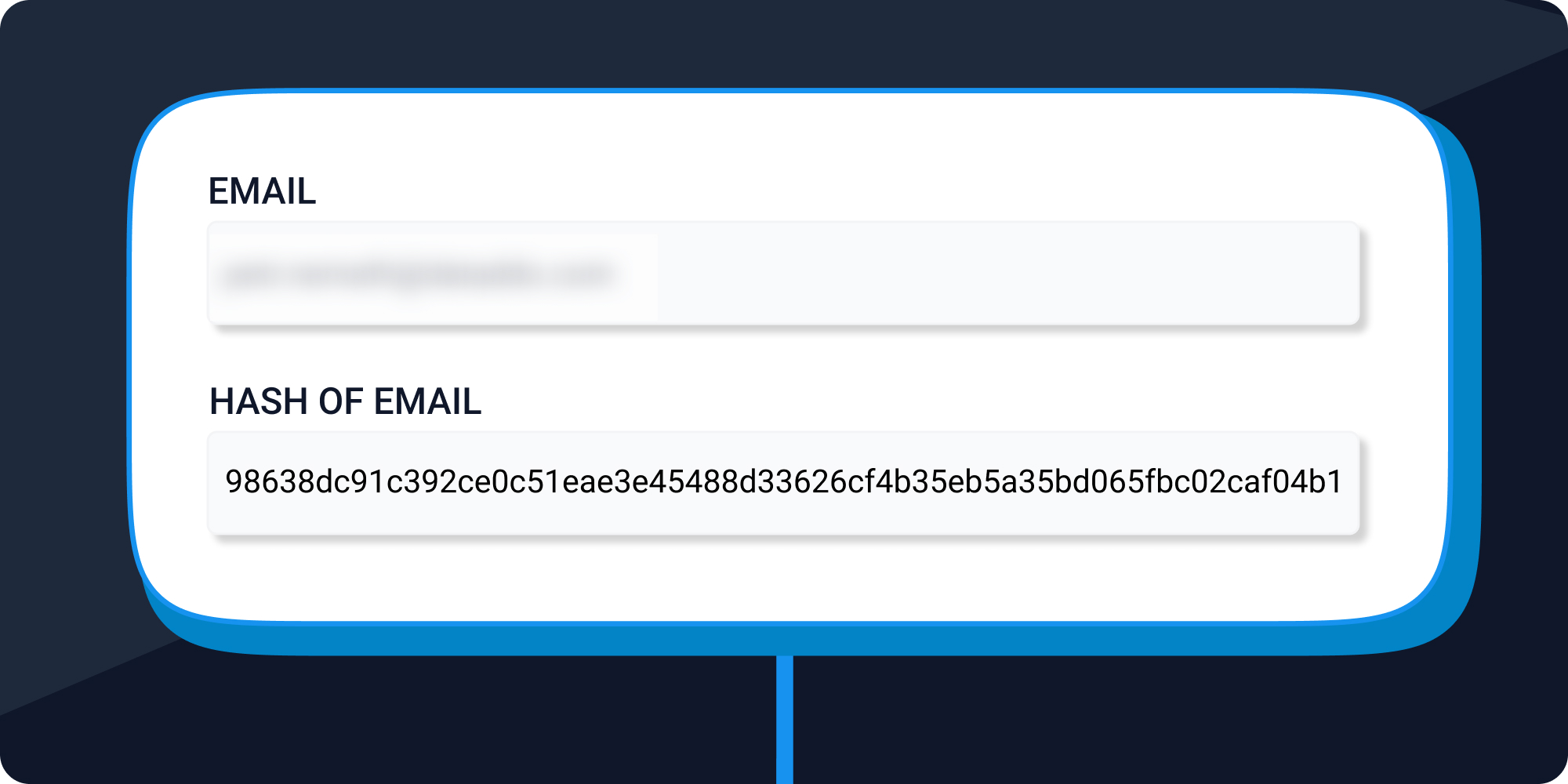Select the HASH OF EMAIL output field
Viewport: 1568px width, 784px height.
783,483
